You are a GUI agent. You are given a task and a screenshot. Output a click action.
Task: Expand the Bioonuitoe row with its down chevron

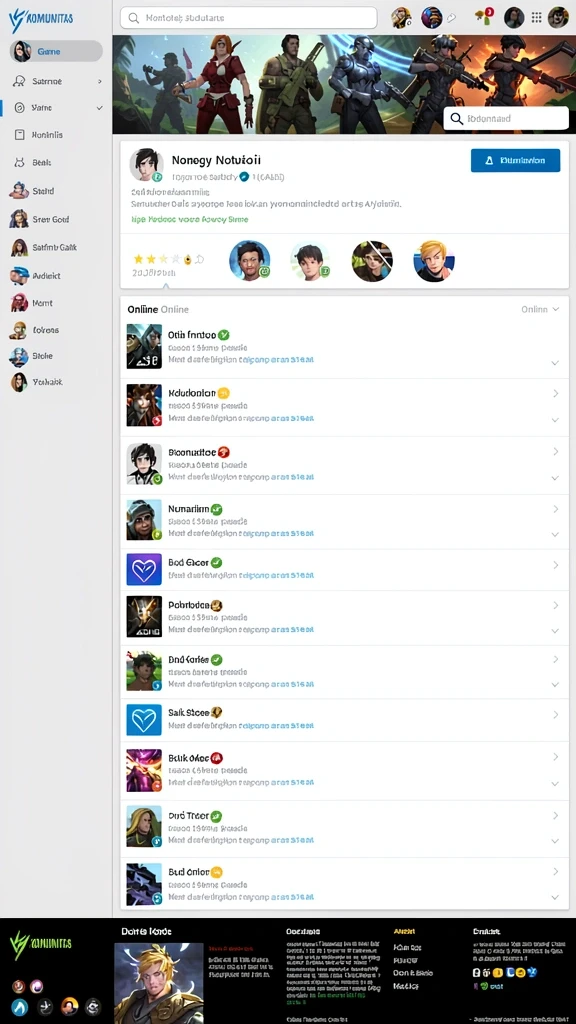click(x=555, y=478)
